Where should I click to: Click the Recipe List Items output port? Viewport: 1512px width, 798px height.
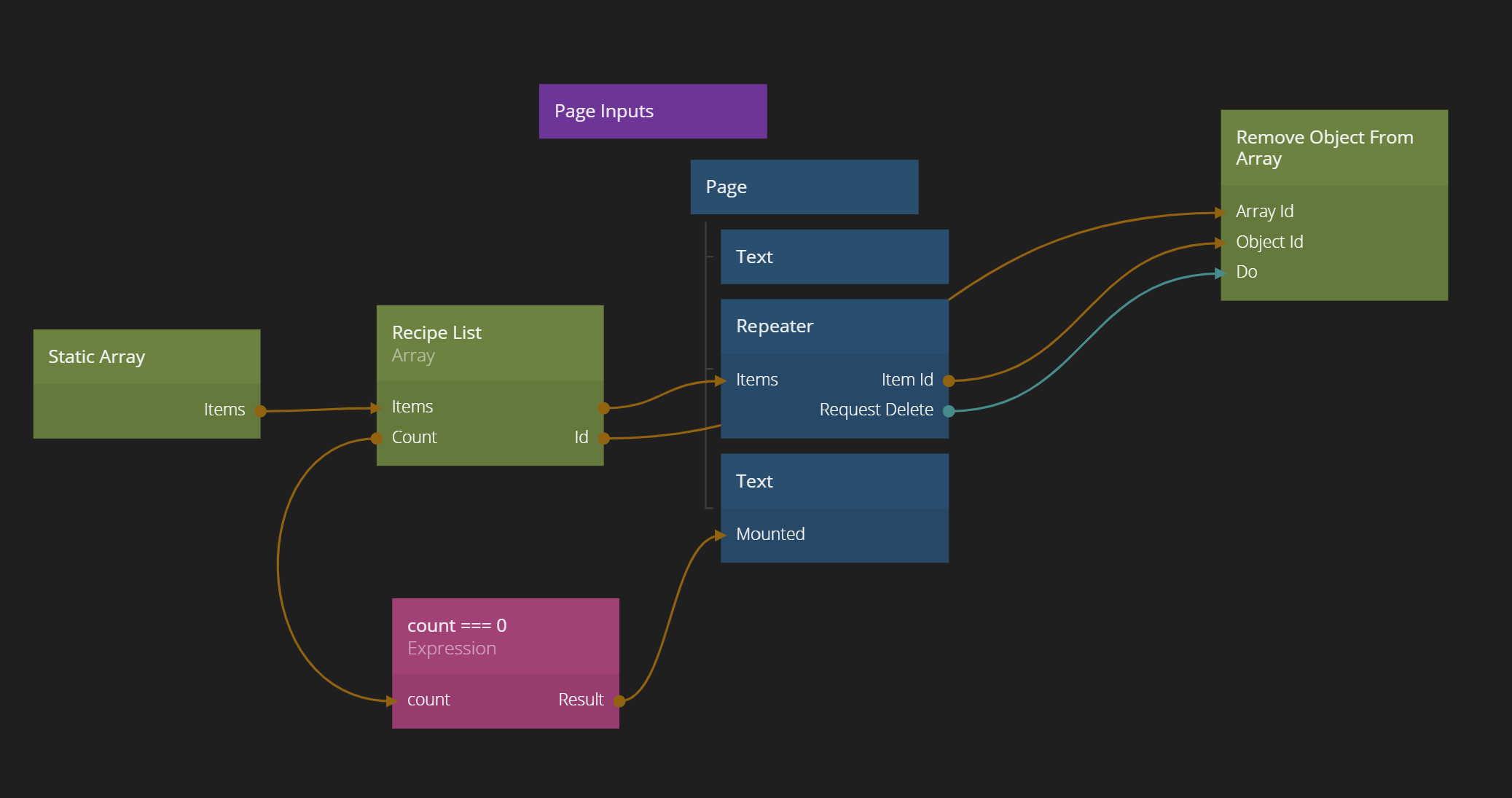point(603,408)
